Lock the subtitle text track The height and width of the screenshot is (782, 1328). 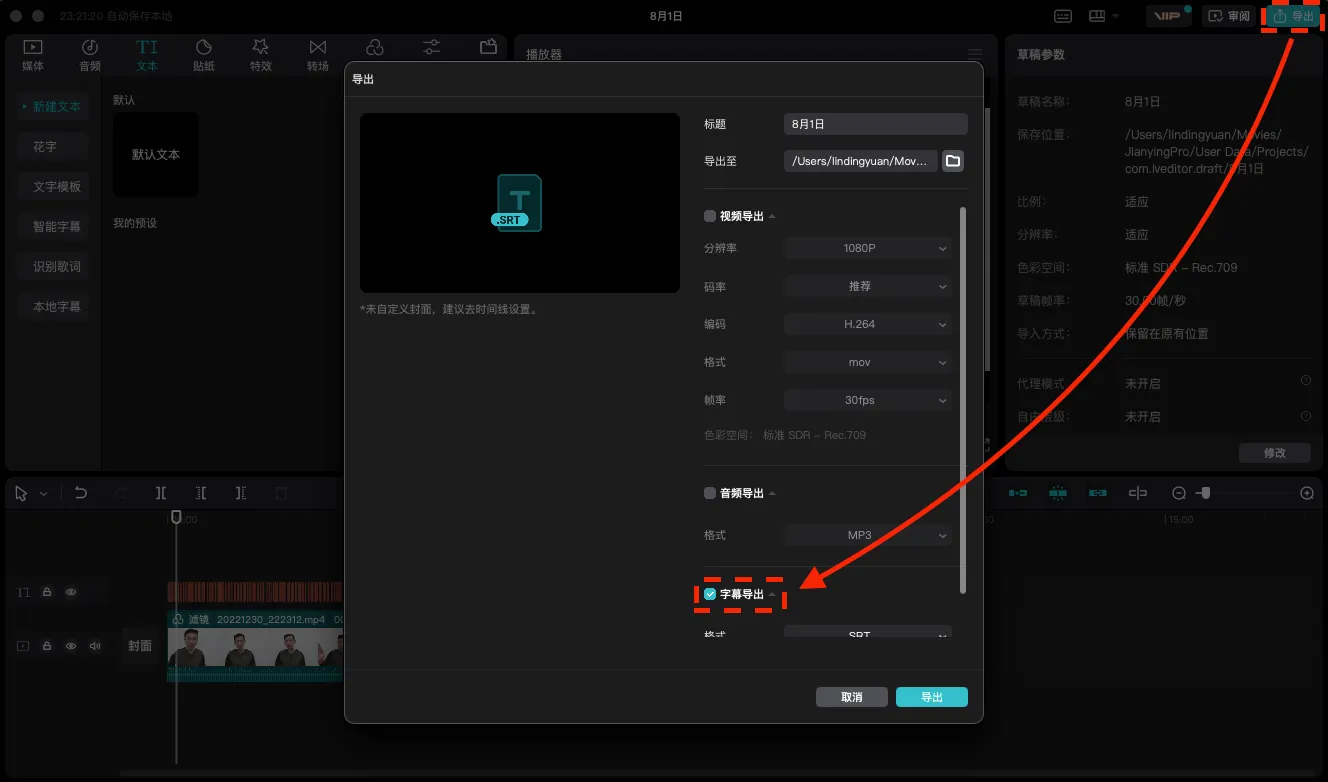coord(47,592)
